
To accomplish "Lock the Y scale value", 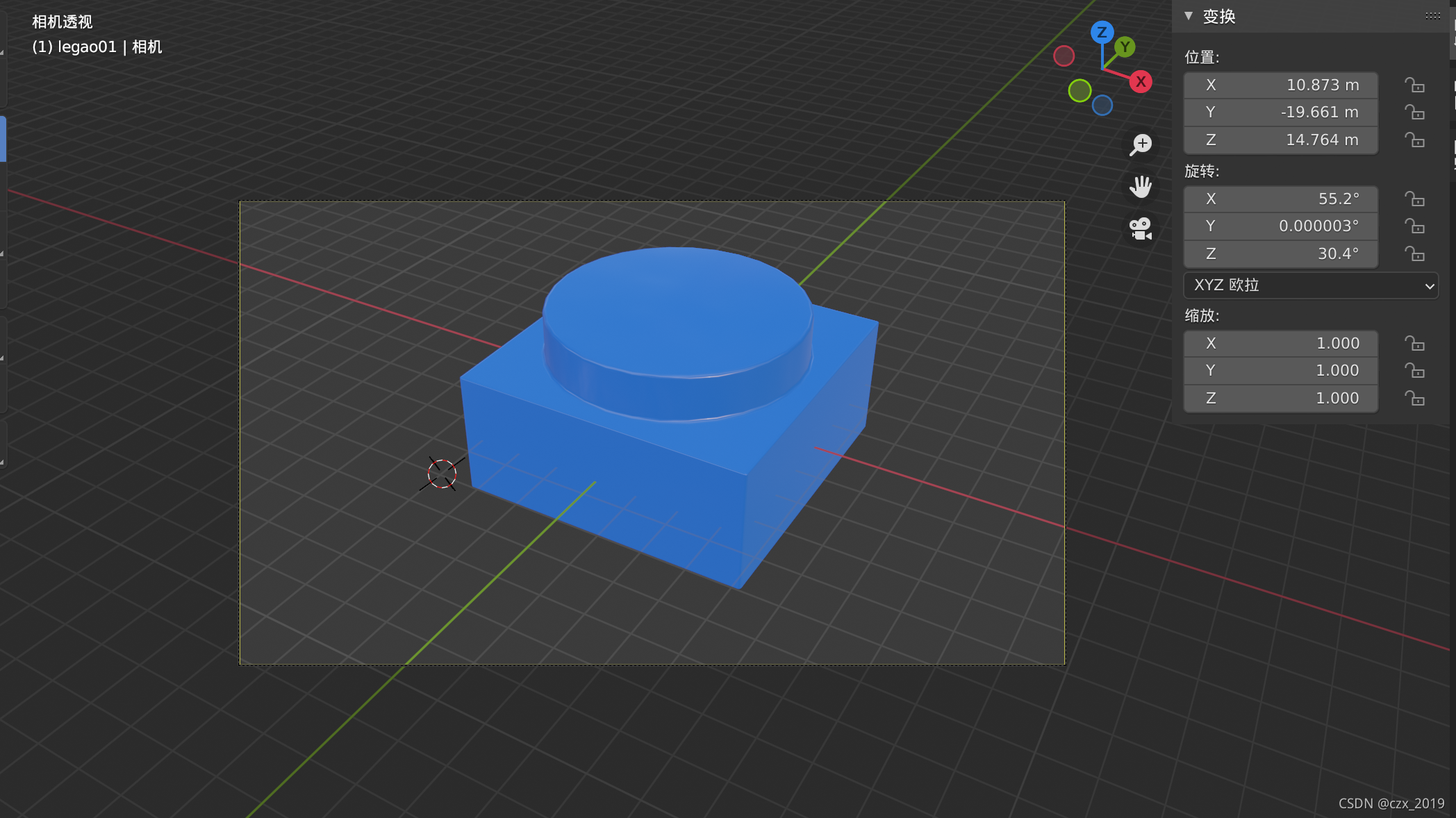I will 1414,370.
